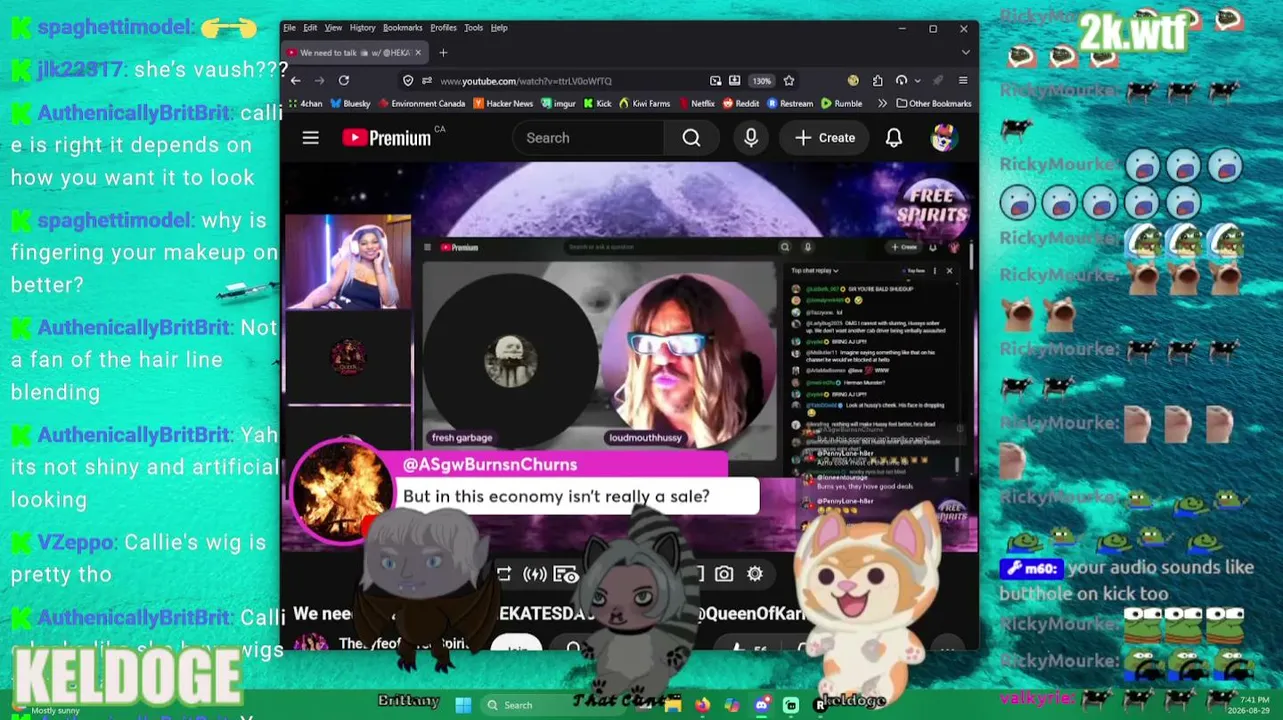Expand the Top chat replay dropdown
Viewport: 1283px width, 720px height.
815,270
